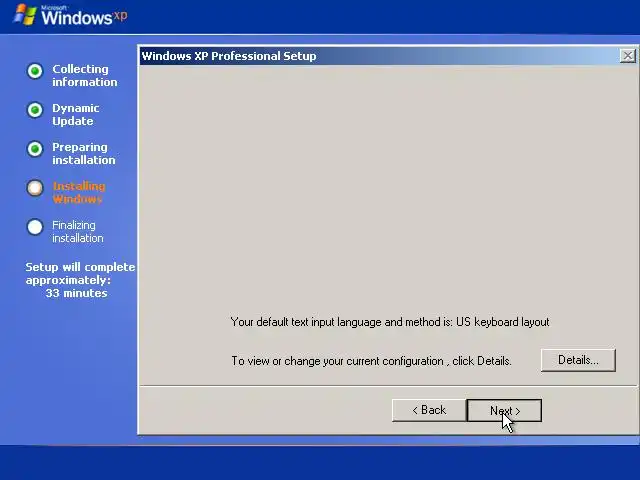
Task: Click the Next button
Action: [504, 410]
